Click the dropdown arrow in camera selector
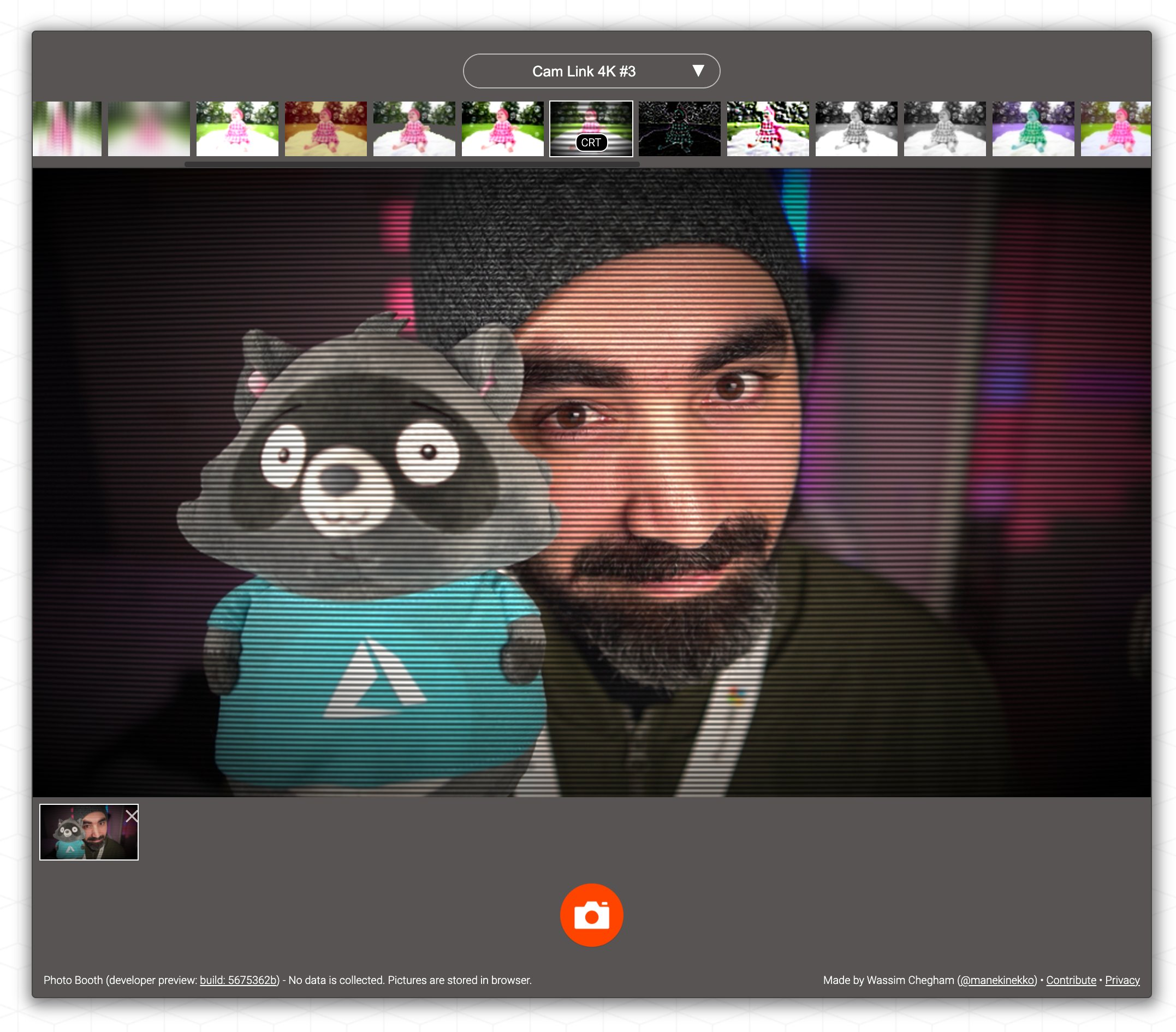Screen dimensions: 1176x1032 tap(698, 71)
